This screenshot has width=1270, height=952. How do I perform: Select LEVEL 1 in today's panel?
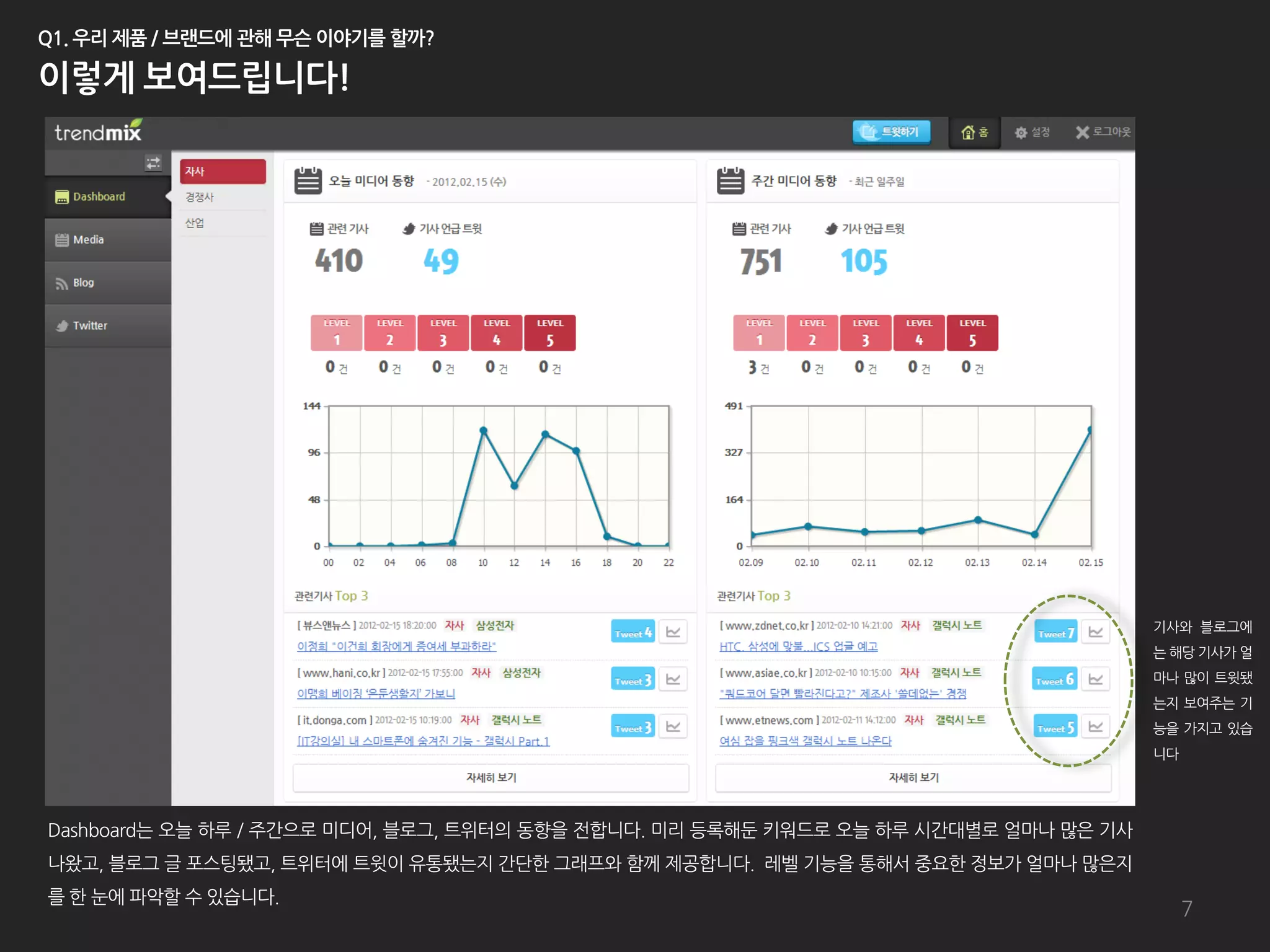(337, 333)
